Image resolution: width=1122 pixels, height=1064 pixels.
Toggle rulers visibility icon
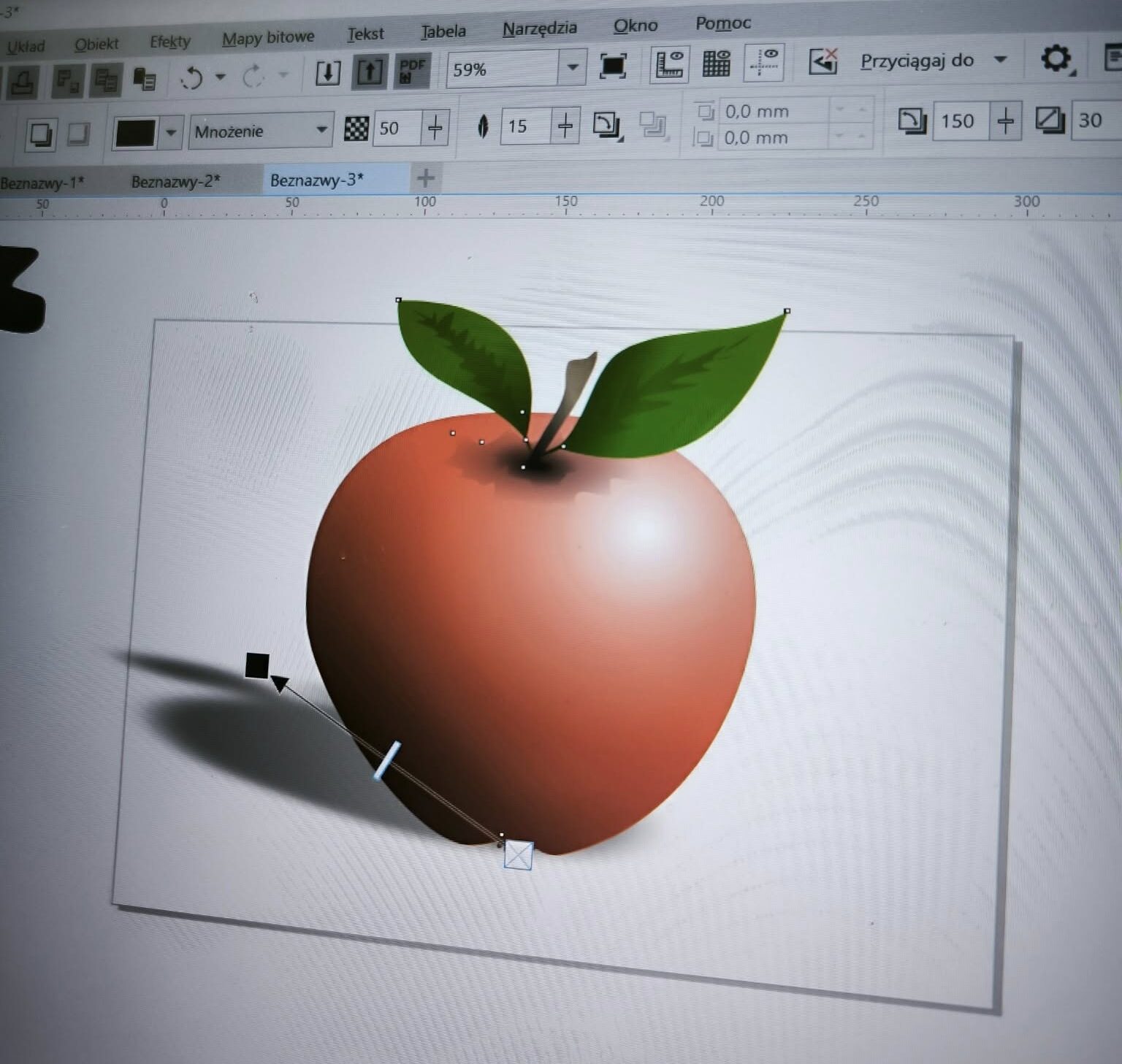[668, 65]
